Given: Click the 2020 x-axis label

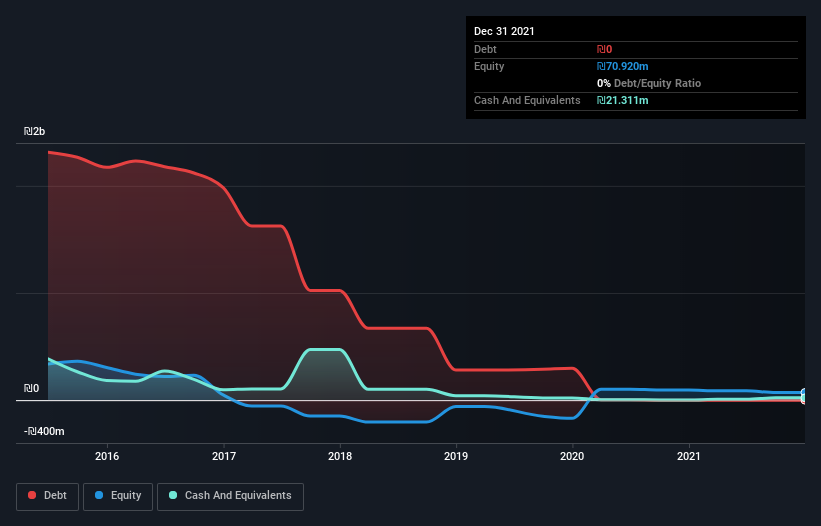Looking at the screenshot, I should coord(572,456).
